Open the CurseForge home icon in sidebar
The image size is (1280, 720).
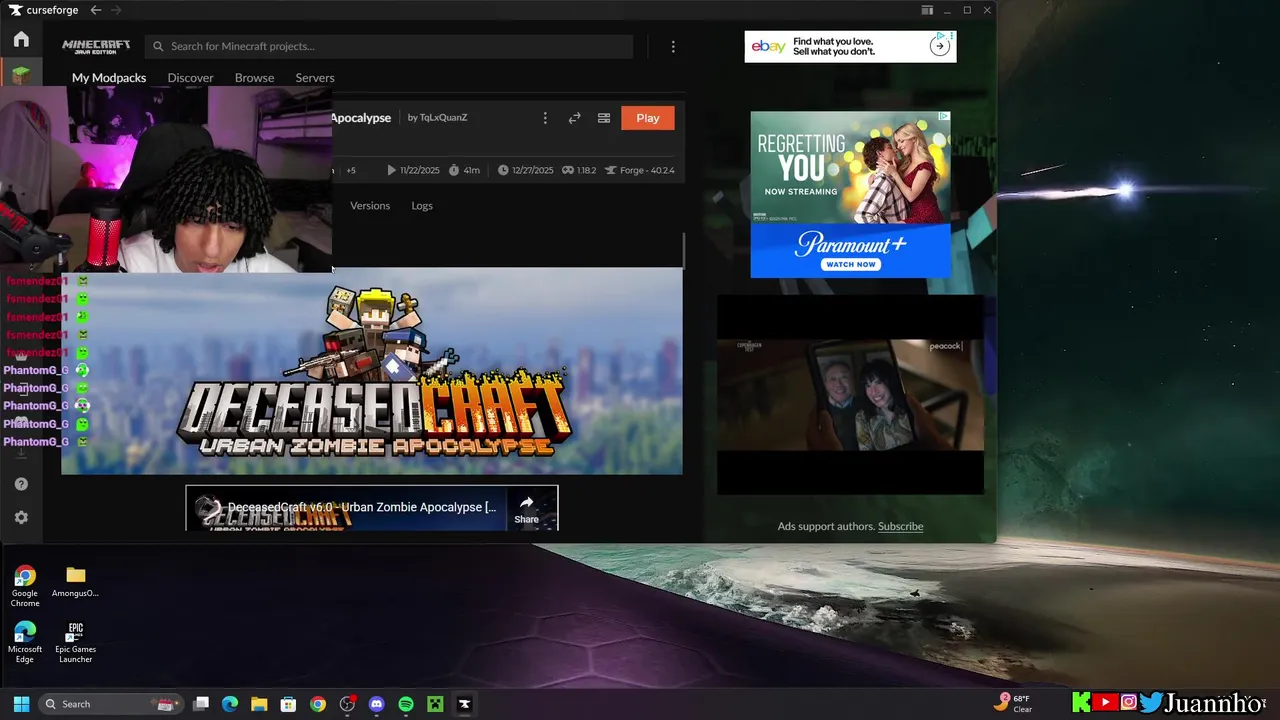(21, 40)
